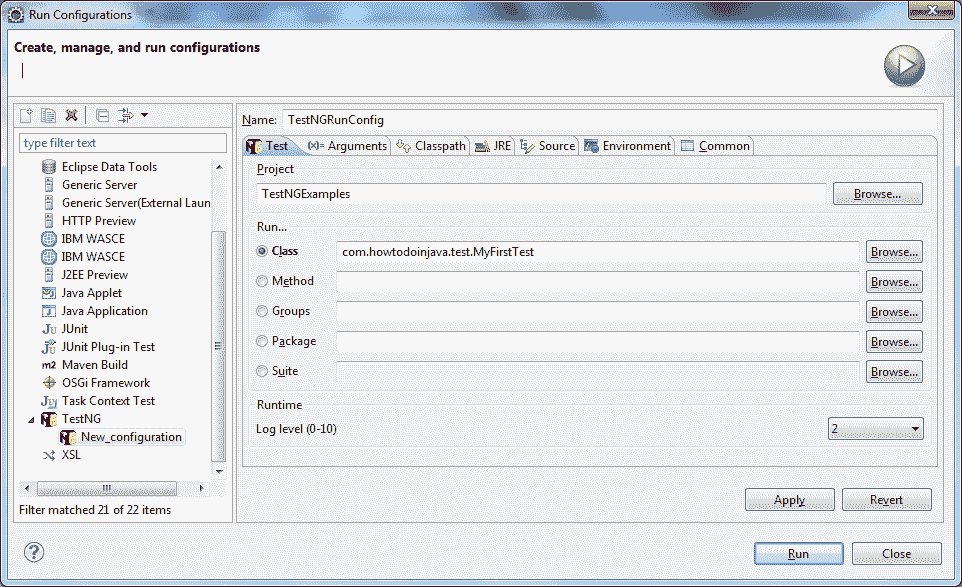Click the Maven Build m2 icon
Viewport: 962px width, 587px height.
[49, 365]
